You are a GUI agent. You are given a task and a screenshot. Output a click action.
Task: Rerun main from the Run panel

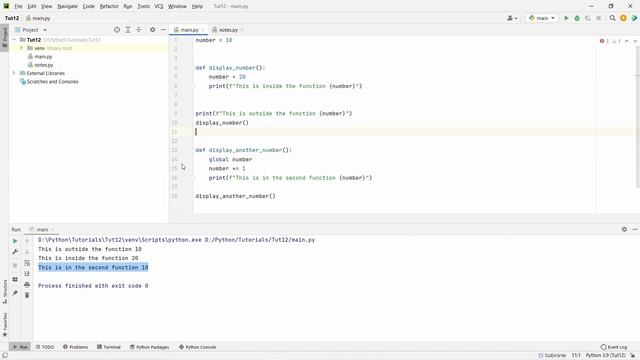click(15, 241)
